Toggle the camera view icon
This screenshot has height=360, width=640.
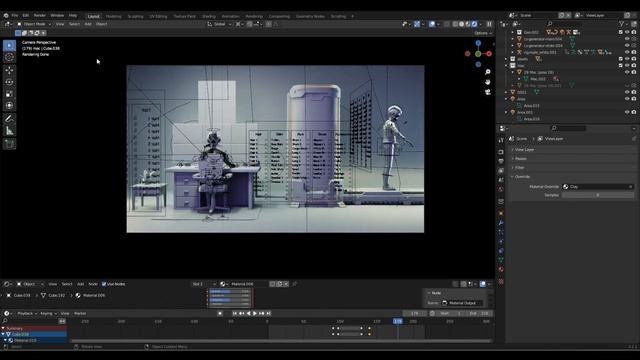tap(488, 92)
